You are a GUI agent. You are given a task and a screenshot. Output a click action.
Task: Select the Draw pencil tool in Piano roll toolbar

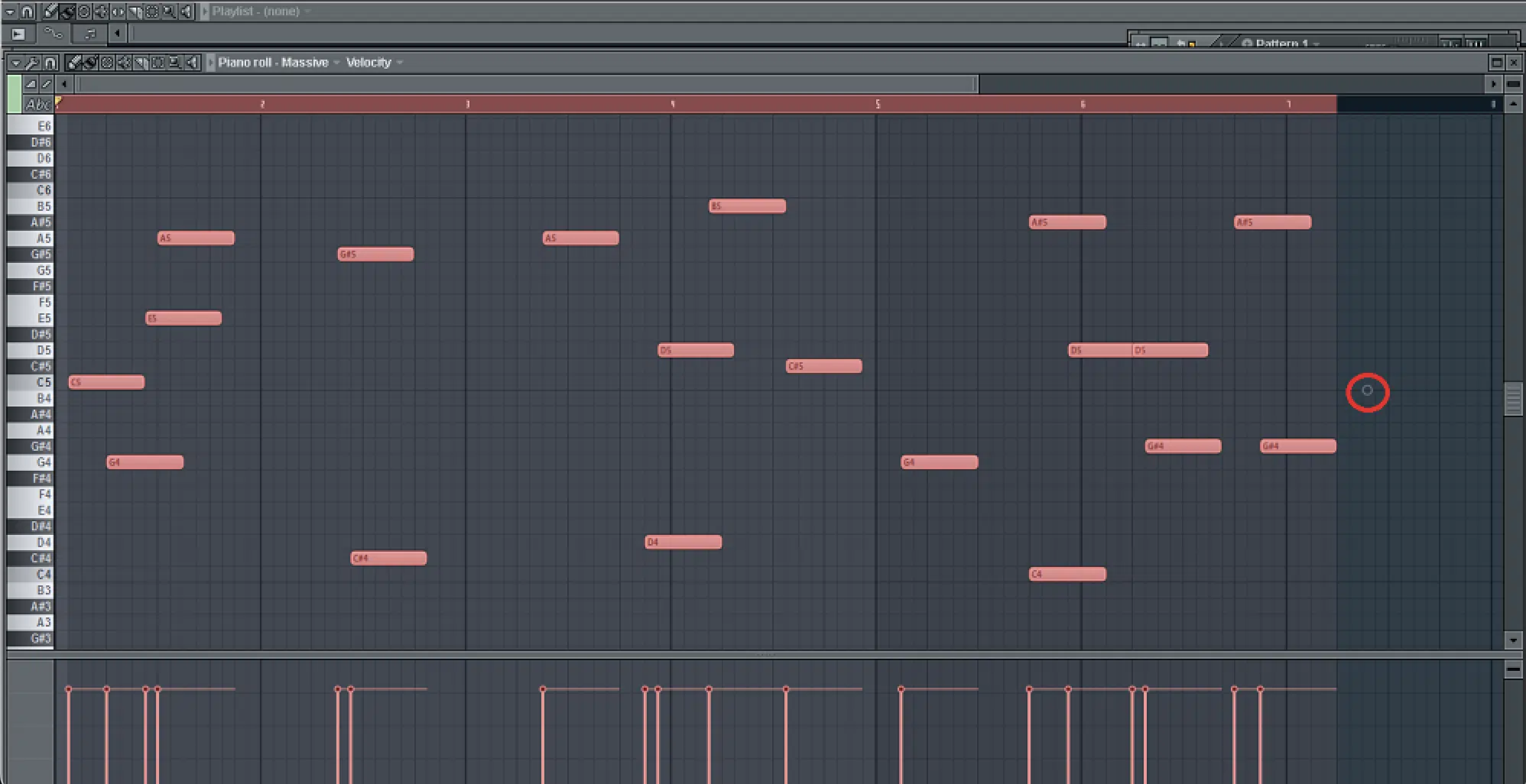click(73, 62)
